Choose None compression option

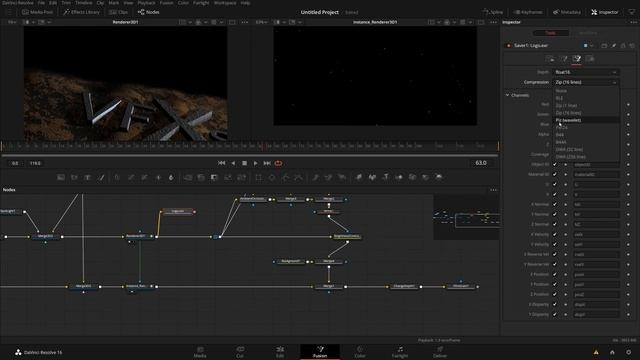586,91
